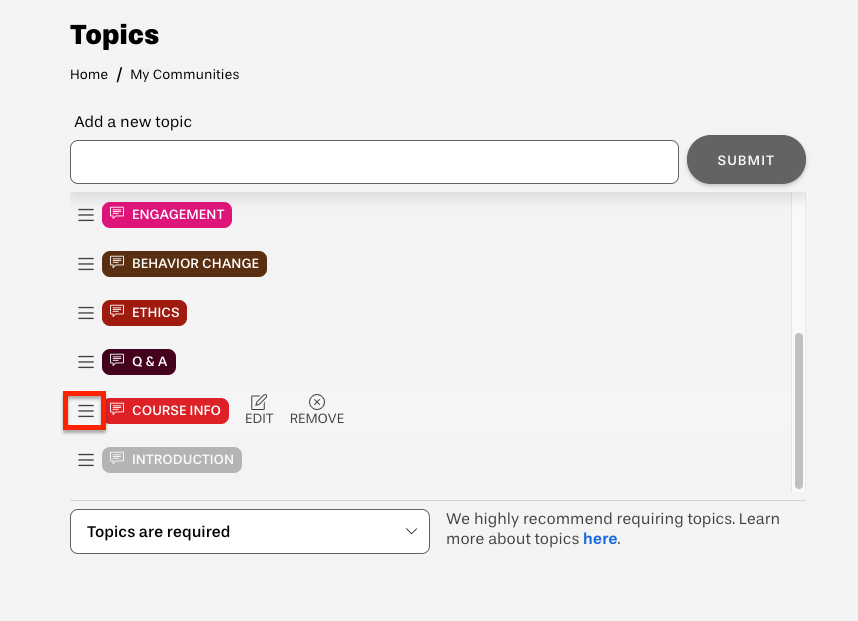This screenshot has height=621, width=858.
Task: Click the reorder handle next to Ethics
Action: (86, 313)
